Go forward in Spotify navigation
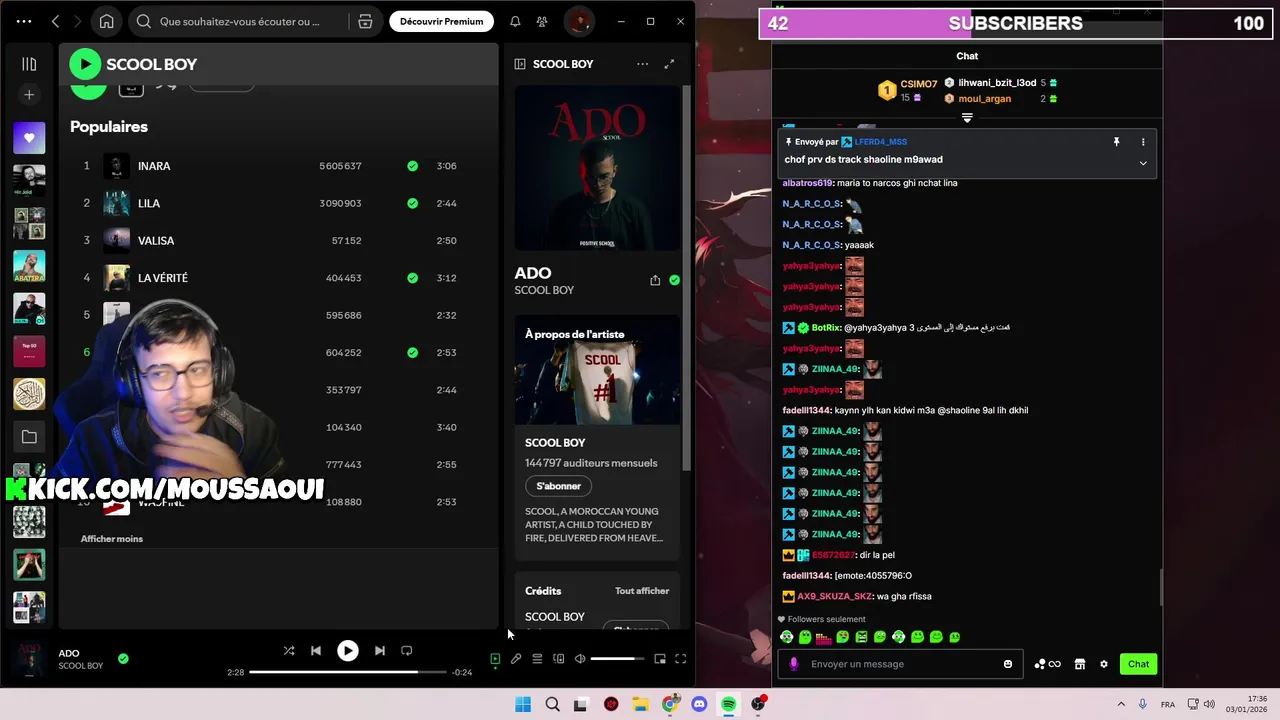Image resolution: width=1280 pixels, height=720 pixels. tap(78, 21)
